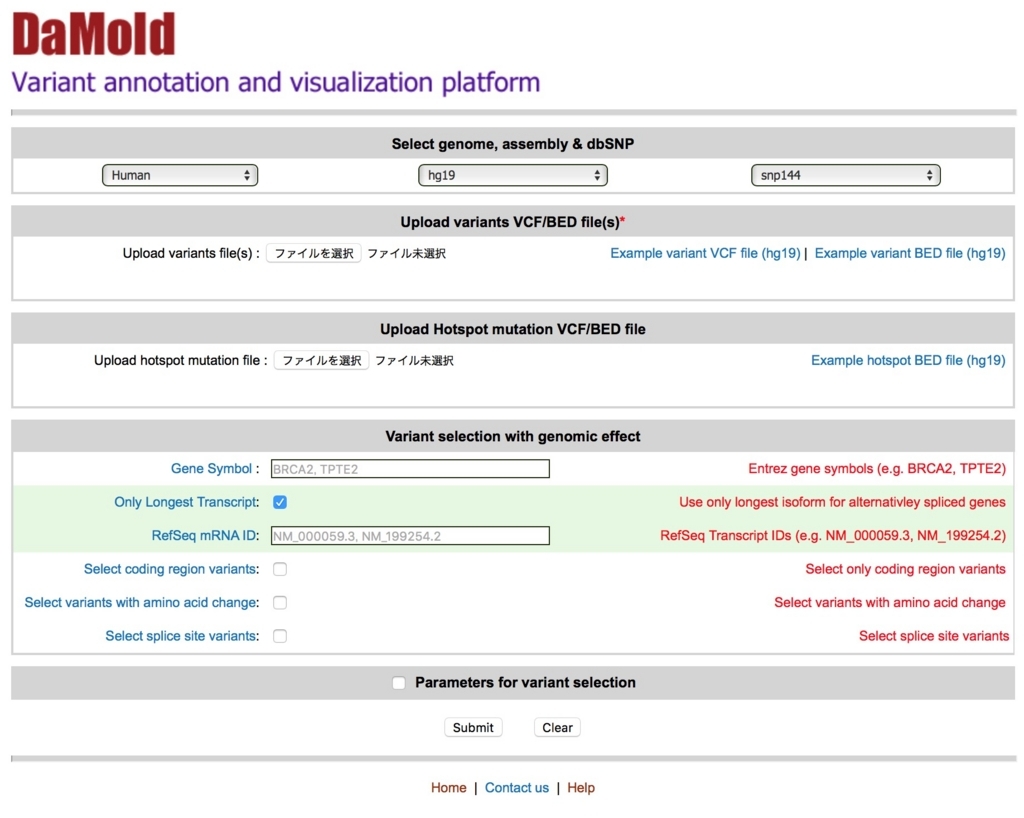
Task: Open Help footer link
Action: point(581,788)
